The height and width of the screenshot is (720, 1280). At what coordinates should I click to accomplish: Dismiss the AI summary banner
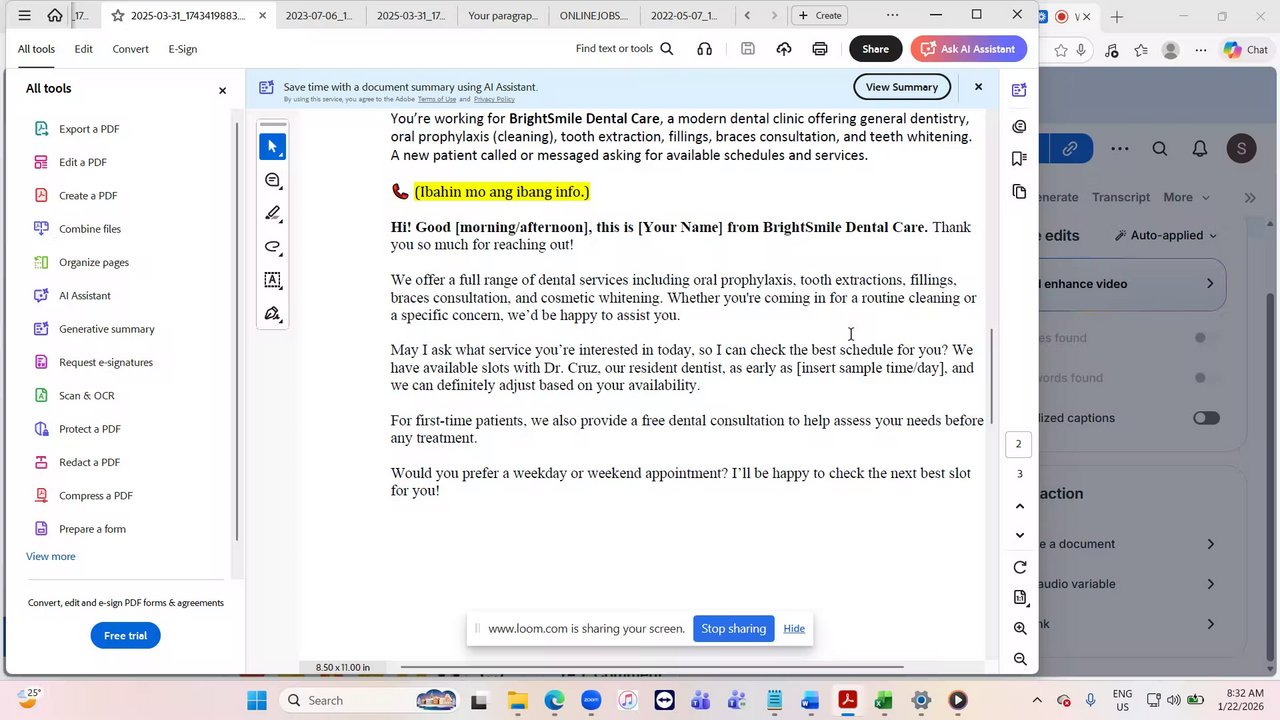click(x=978, y=87)
